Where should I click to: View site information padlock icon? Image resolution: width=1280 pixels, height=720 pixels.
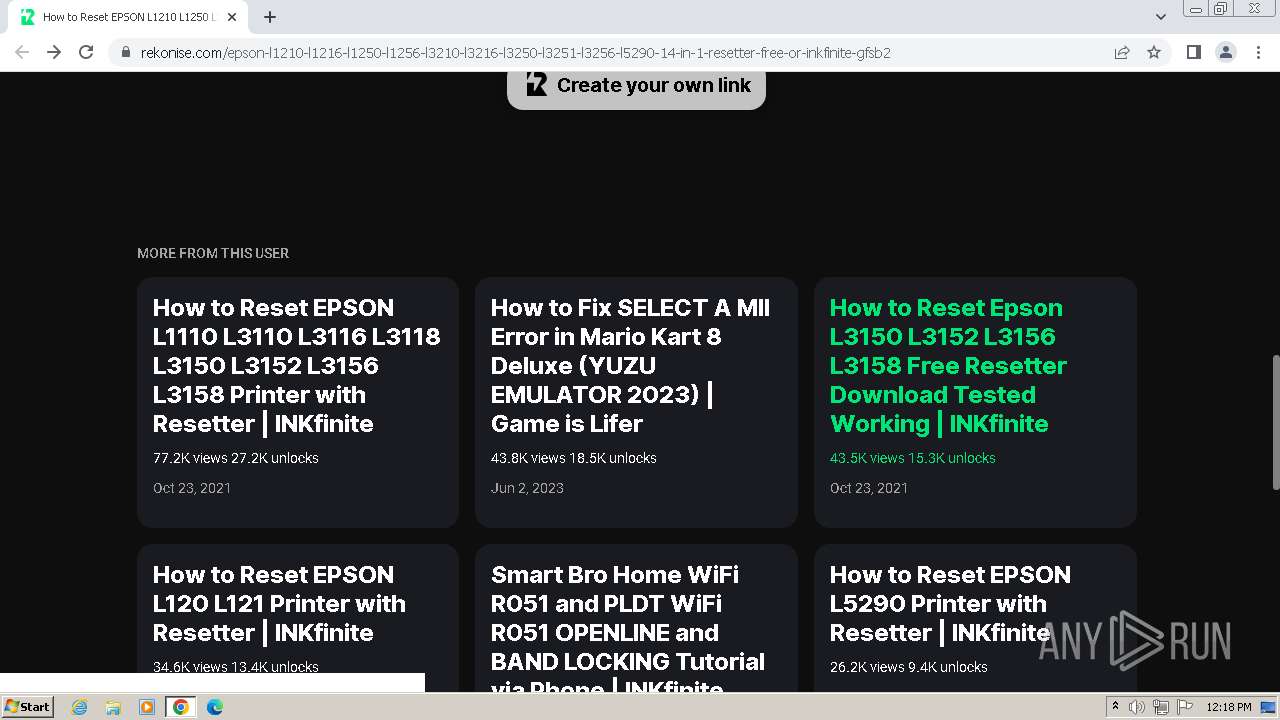coord(126,53)
